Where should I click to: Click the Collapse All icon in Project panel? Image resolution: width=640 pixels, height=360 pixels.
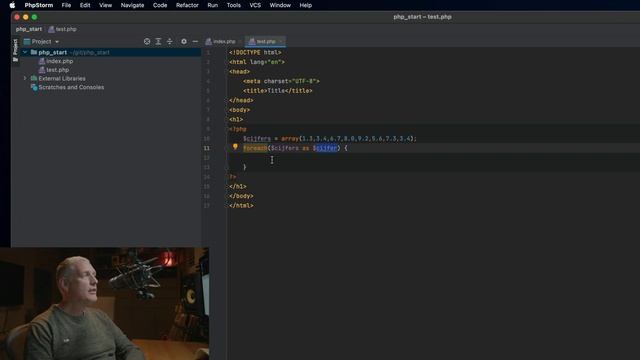(x=170, y=42)
